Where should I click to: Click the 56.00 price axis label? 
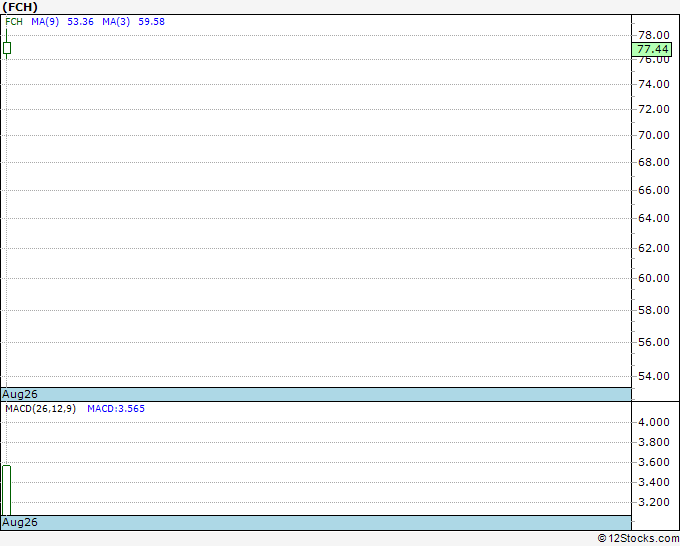[x=654, y=342]
